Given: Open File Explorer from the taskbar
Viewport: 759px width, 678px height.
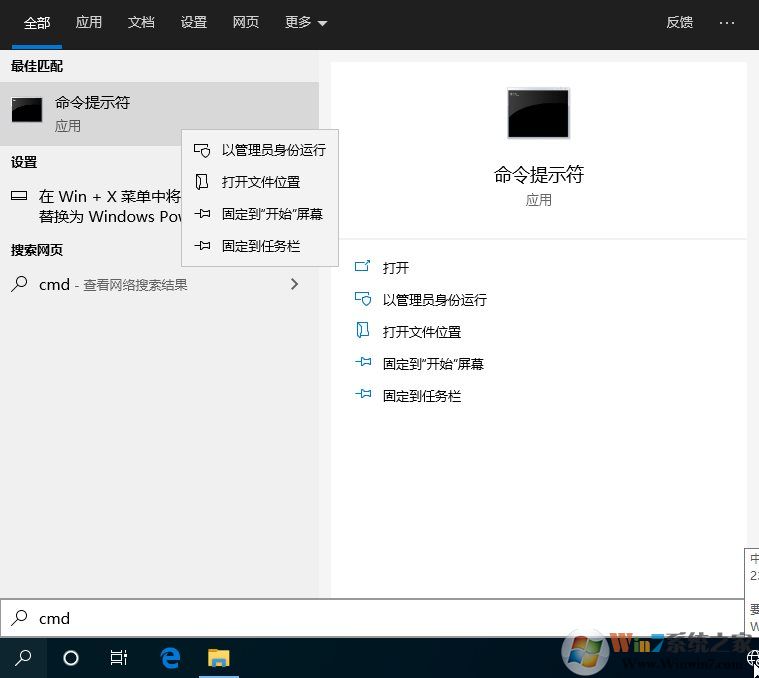Looking at the screenshot, I should pyautogui.click(x=219, y=658).
